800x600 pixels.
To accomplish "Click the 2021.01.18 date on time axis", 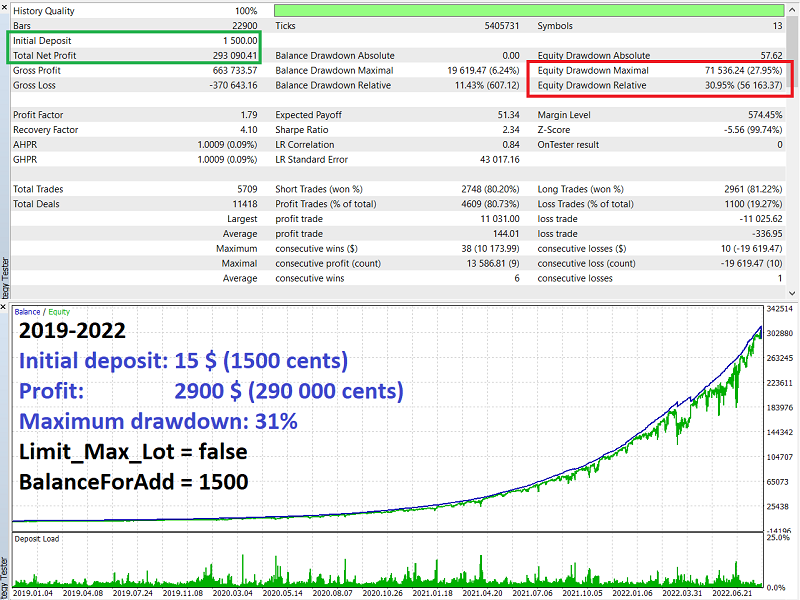I will (x=433, y=593).
